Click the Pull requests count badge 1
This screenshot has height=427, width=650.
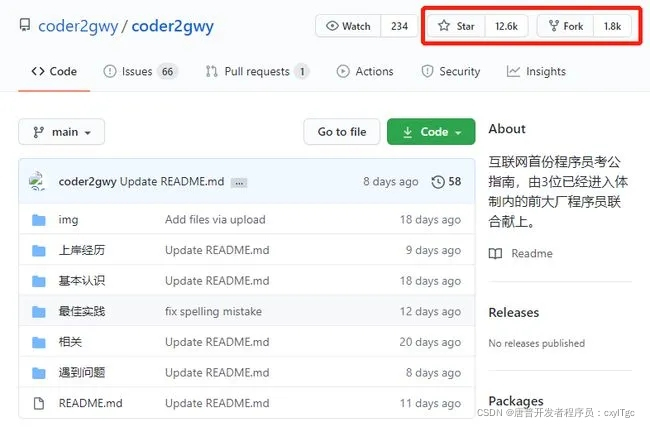point(302,72)
